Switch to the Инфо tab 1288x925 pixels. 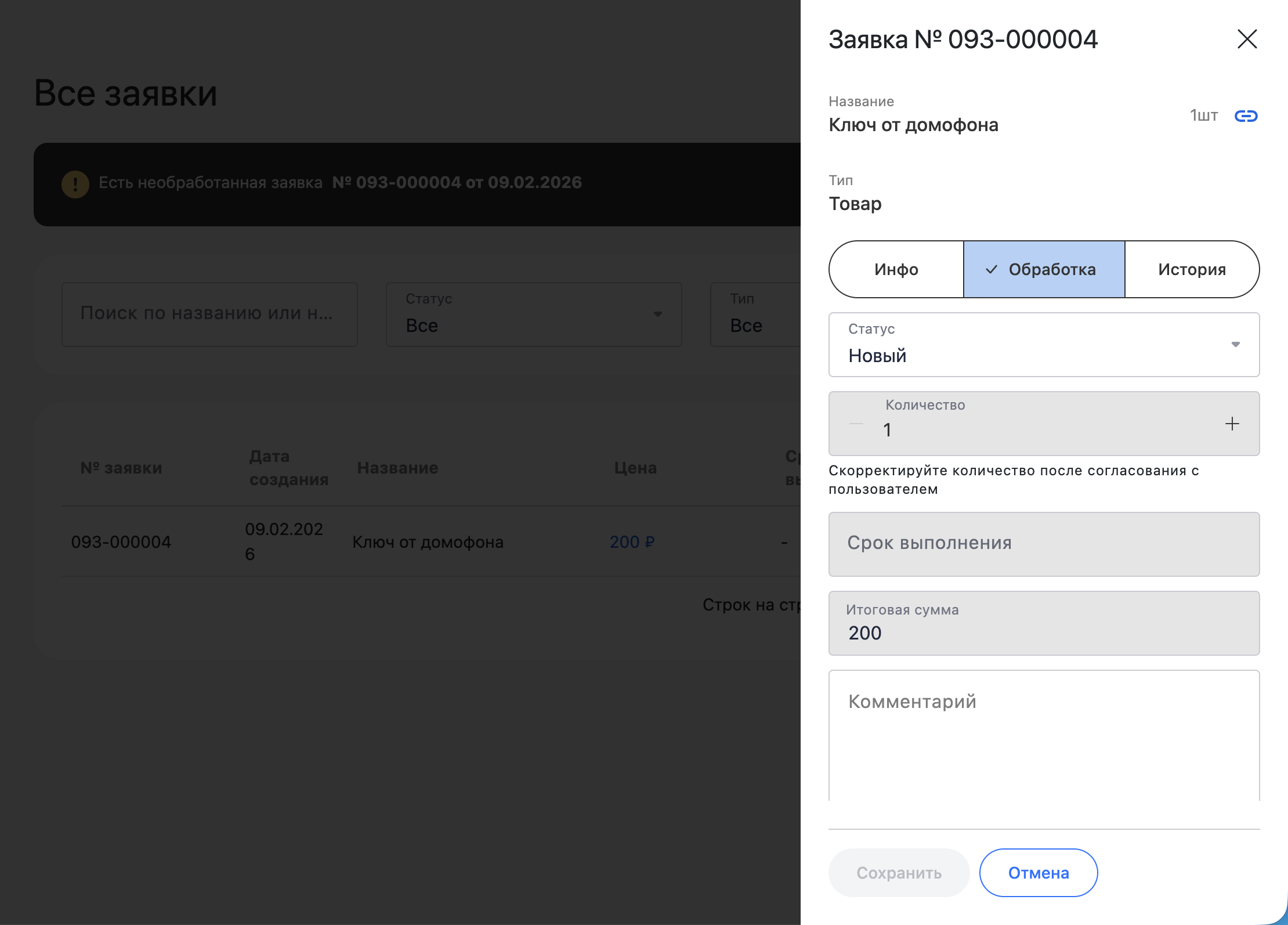[x=896, y=269]
